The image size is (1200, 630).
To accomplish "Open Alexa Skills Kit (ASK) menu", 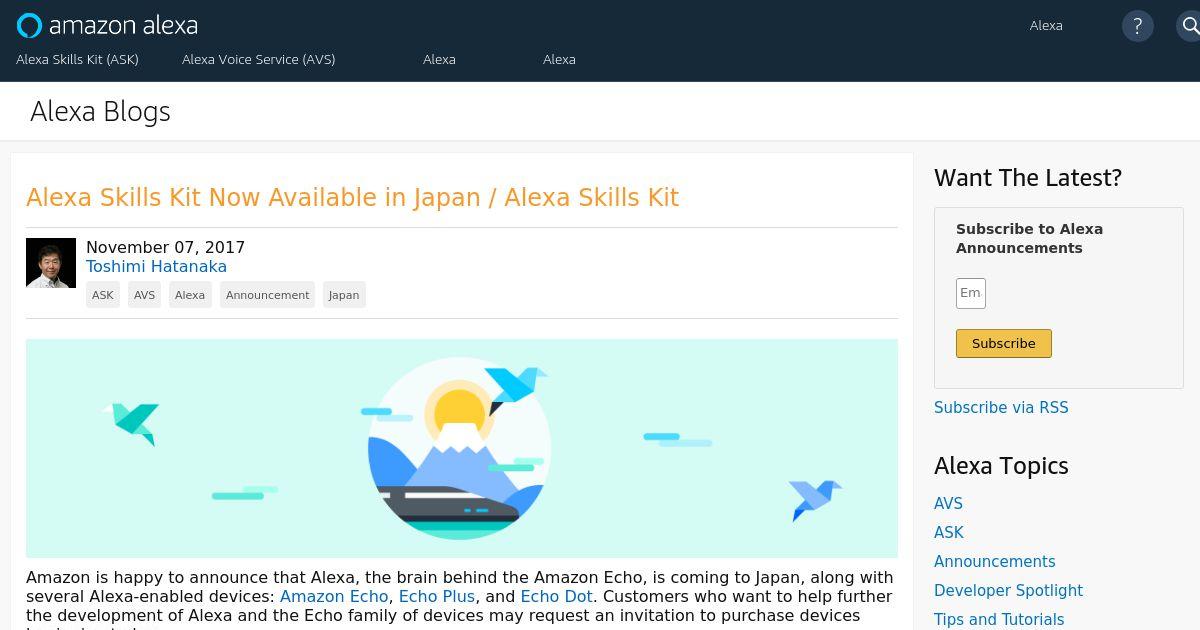I will 77,59.
